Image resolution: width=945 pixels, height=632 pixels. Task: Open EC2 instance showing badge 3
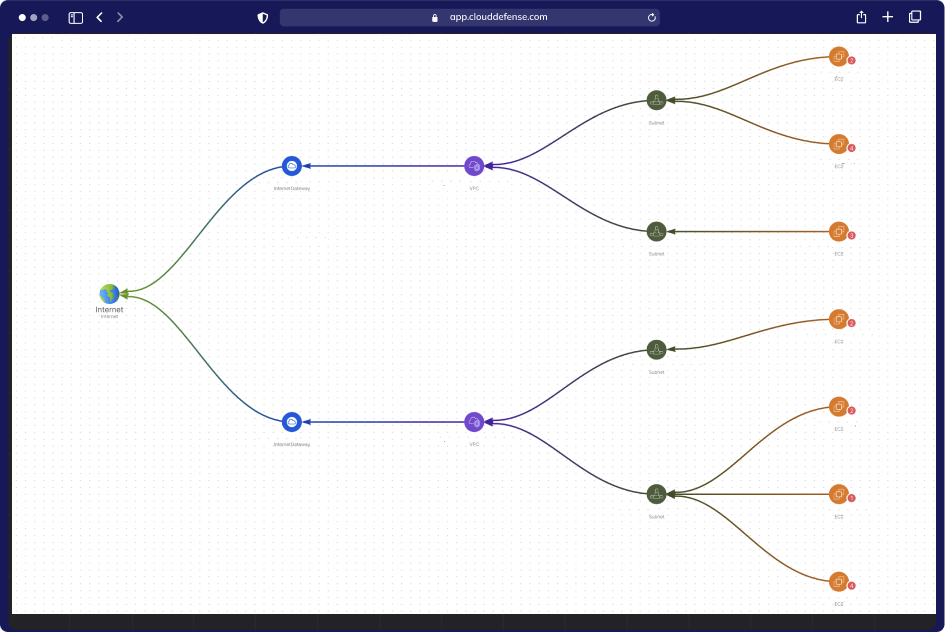838,231
